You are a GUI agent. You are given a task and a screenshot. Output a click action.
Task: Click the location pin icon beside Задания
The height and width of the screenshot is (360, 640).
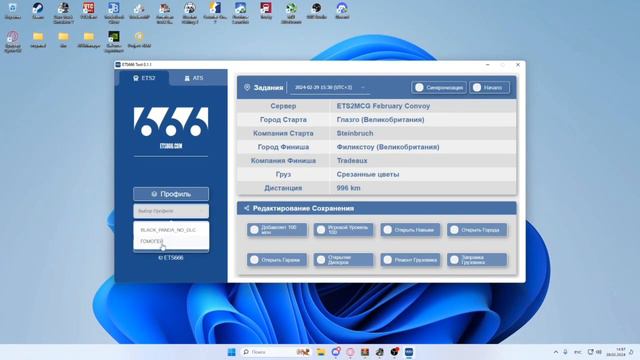click(x=247, y=87)
